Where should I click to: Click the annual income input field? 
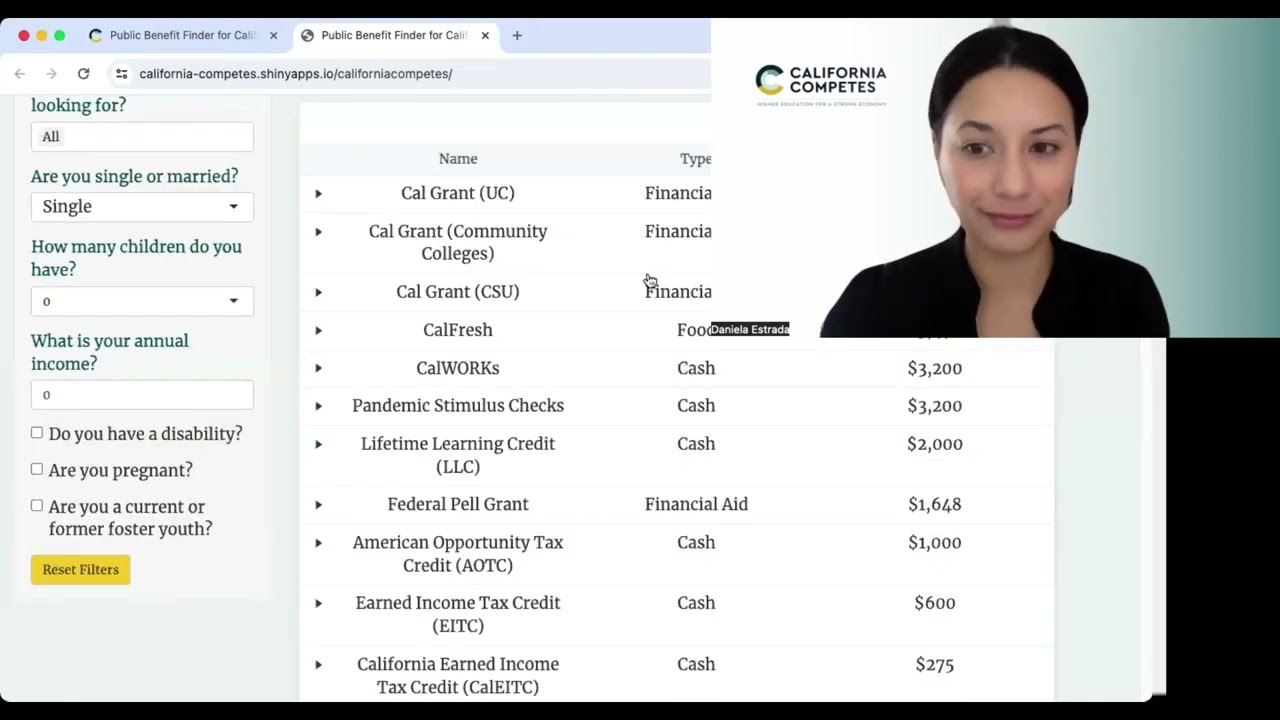point(142,395)
